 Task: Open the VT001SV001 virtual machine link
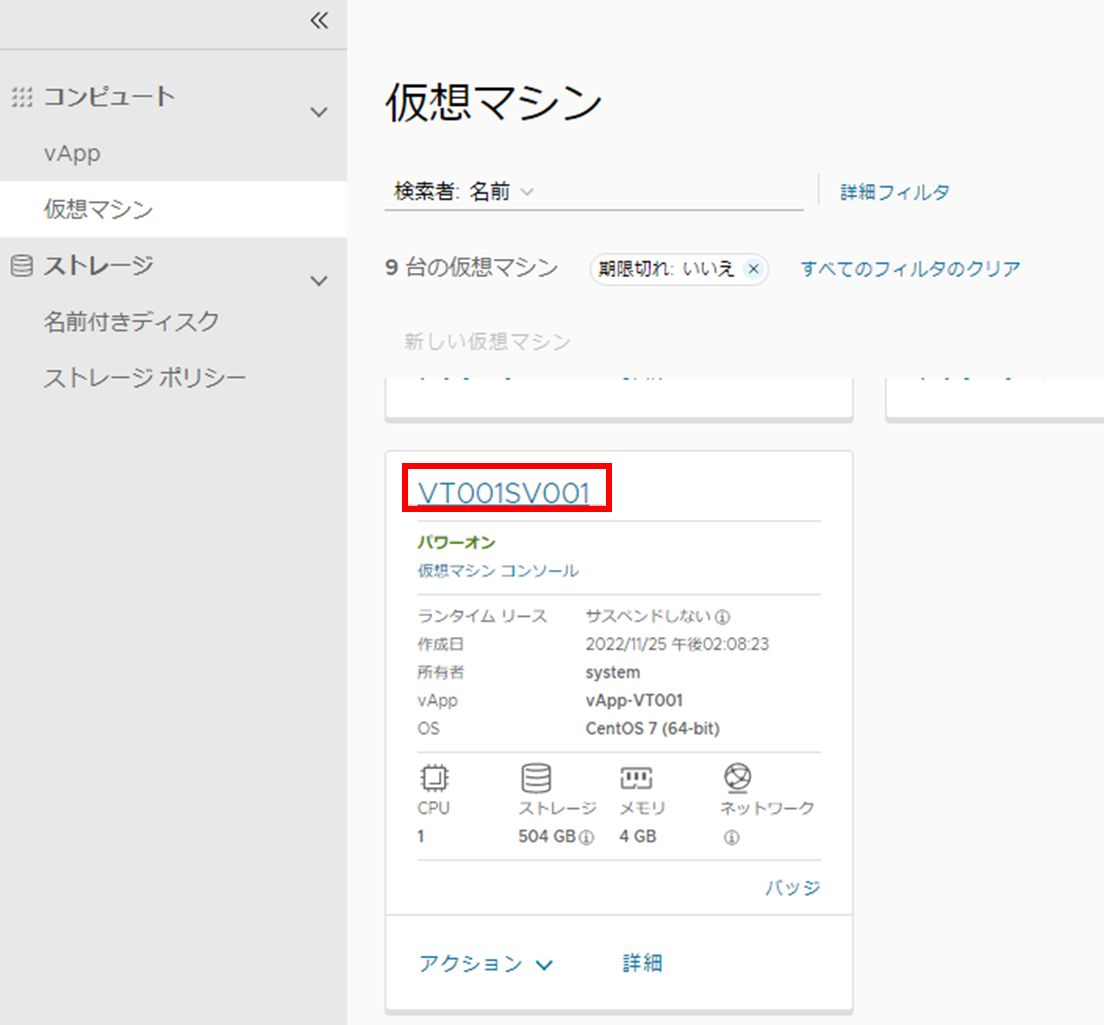point(503,493)
